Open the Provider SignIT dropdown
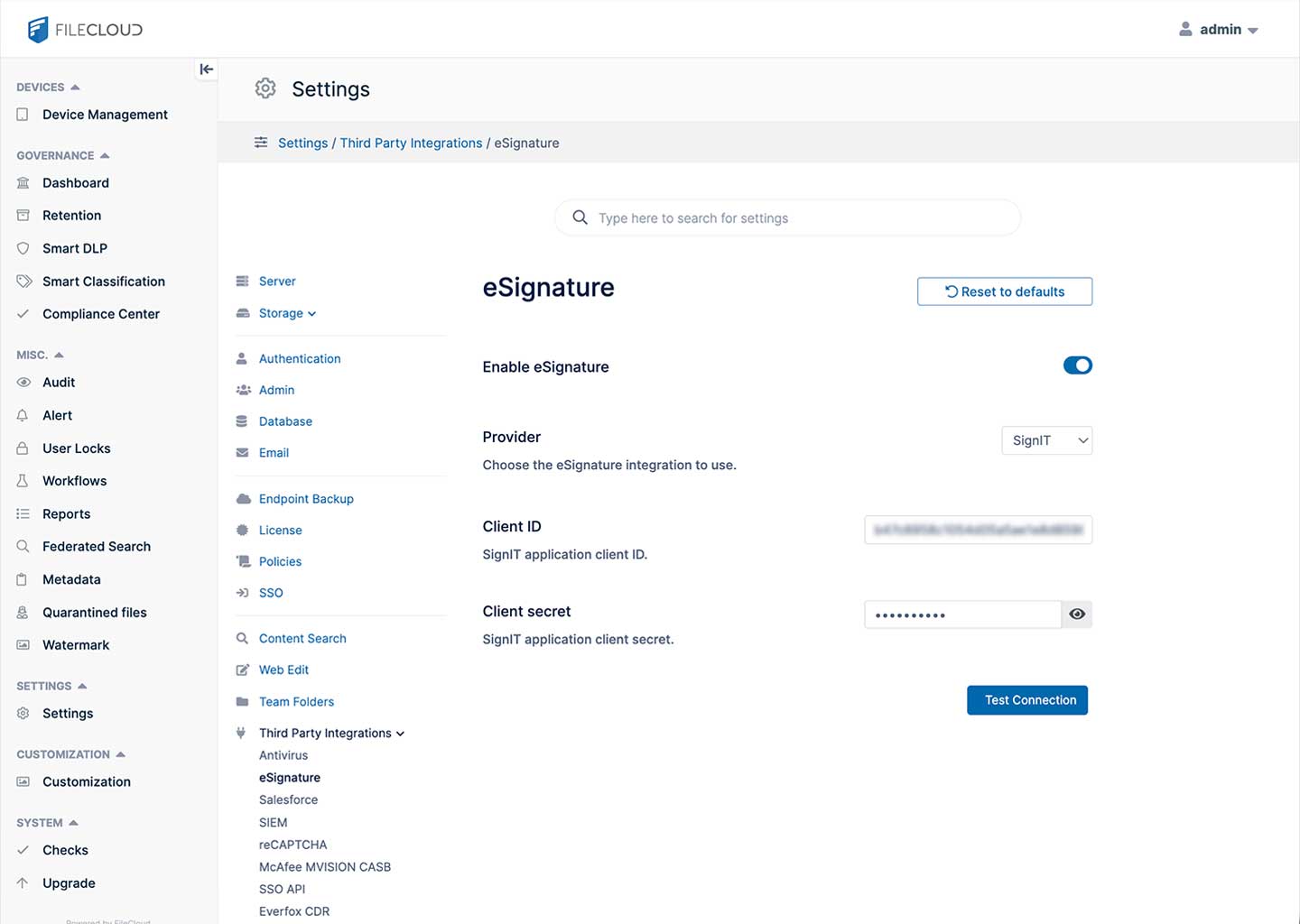 click(1047, 440)
